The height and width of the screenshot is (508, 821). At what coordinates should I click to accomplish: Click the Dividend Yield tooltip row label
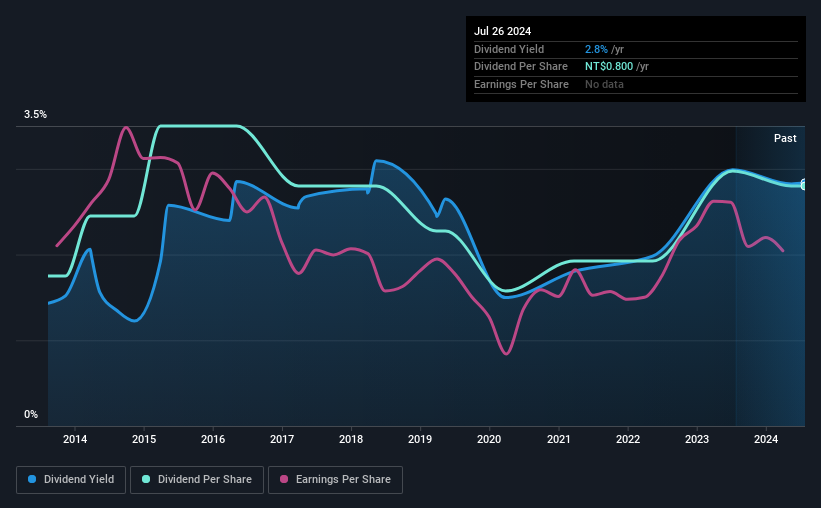point(509,49)
